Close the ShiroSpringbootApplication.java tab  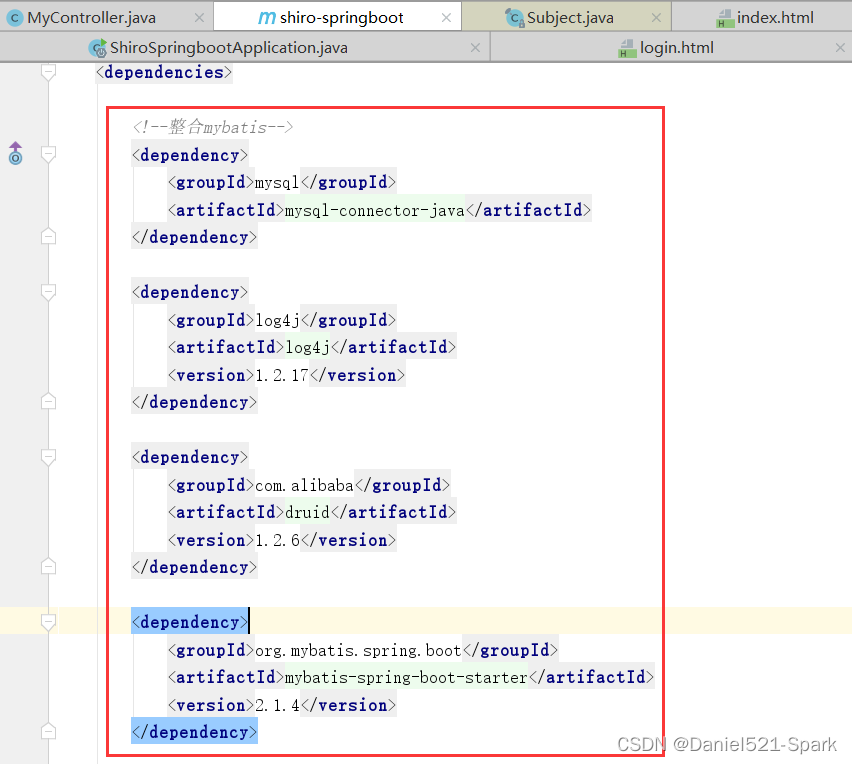click(x=475, y=48)
